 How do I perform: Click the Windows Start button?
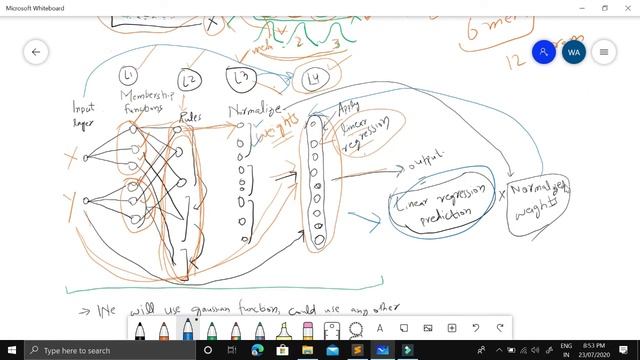(12, 350)
